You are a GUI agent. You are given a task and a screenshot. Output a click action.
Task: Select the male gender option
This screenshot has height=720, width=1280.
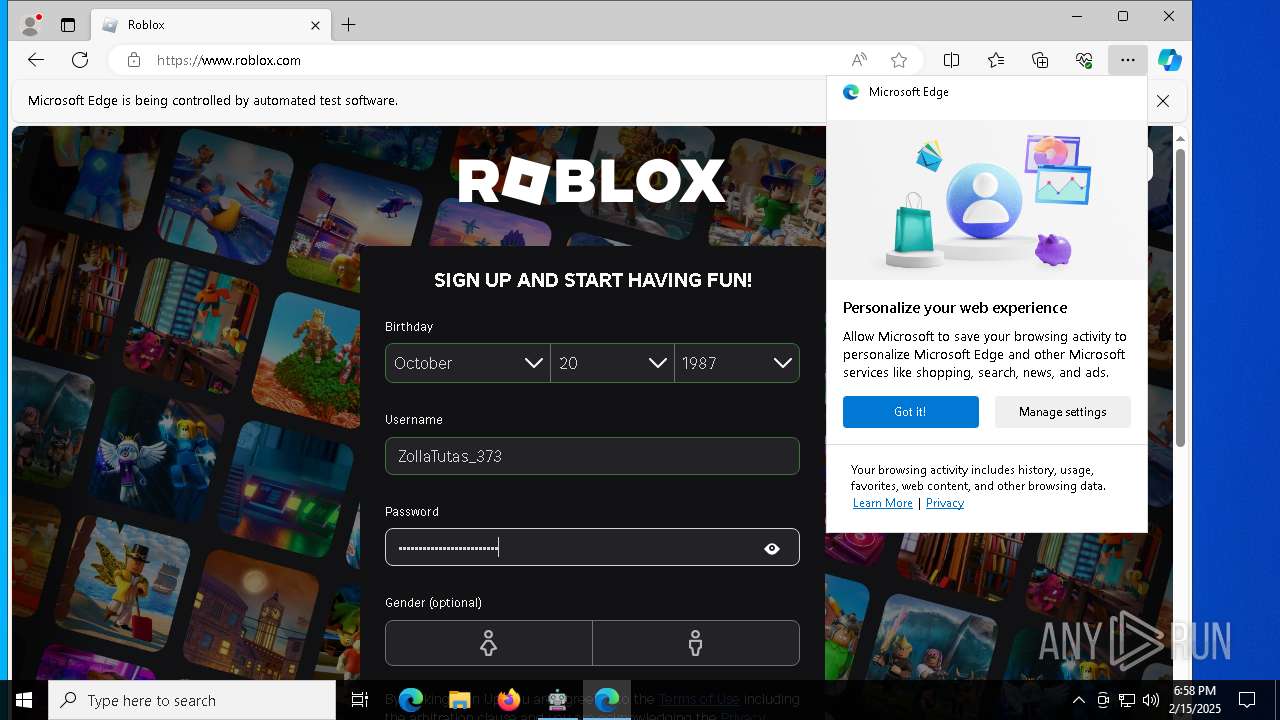tap(696, 643)
